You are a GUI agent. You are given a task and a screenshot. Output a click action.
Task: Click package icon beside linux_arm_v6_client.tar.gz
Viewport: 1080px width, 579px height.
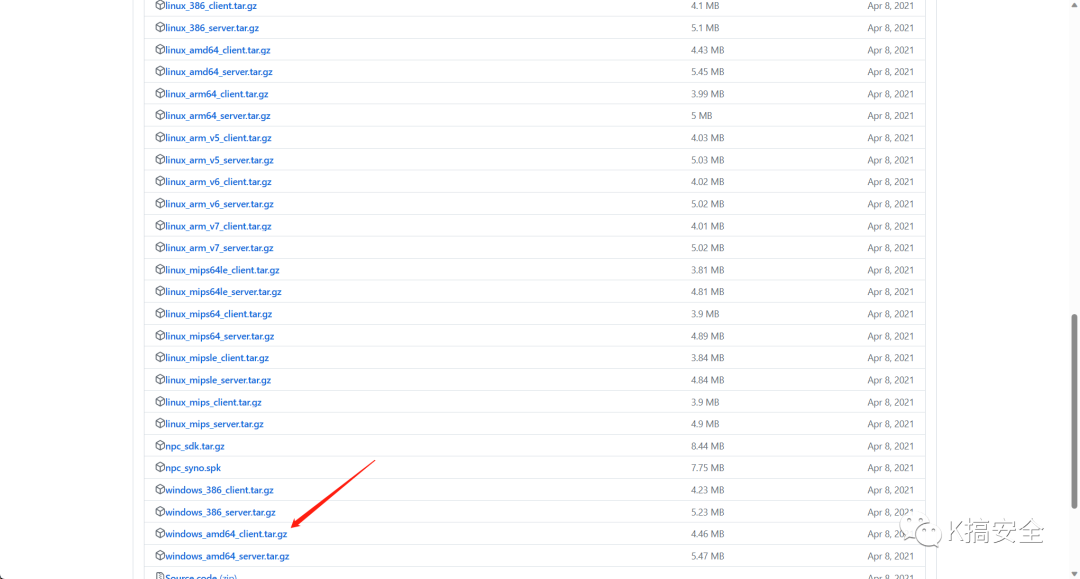click(160, 182)
